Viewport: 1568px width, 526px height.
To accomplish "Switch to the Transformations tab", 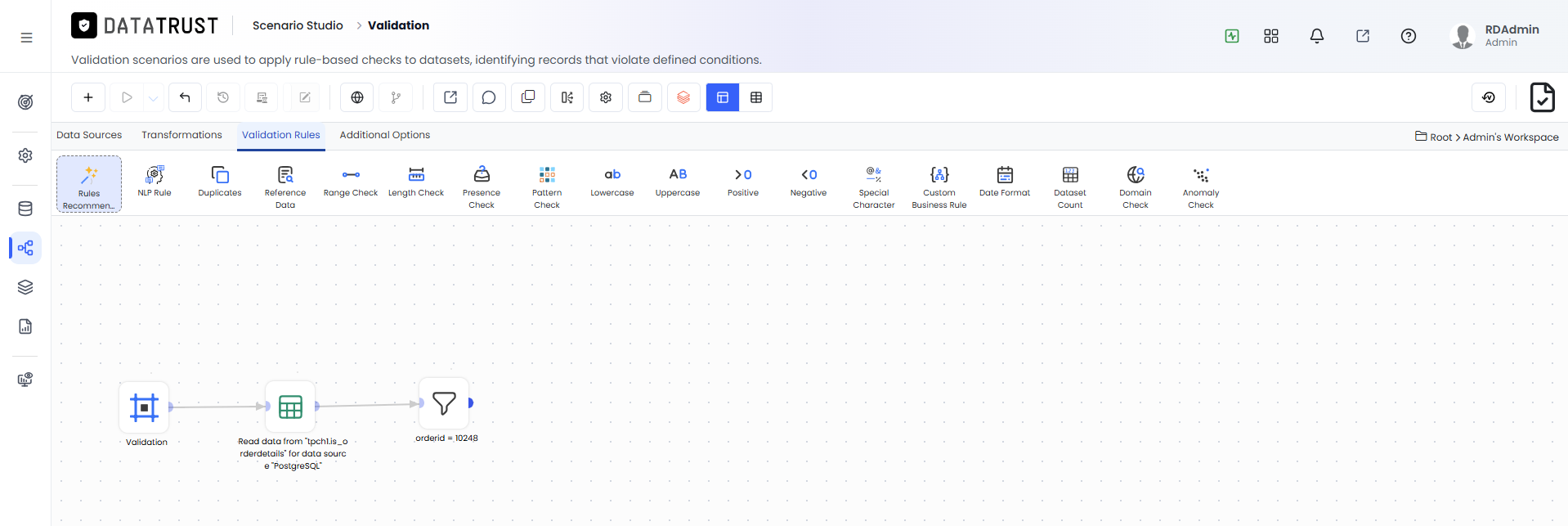I will click(x=181, y=135).
